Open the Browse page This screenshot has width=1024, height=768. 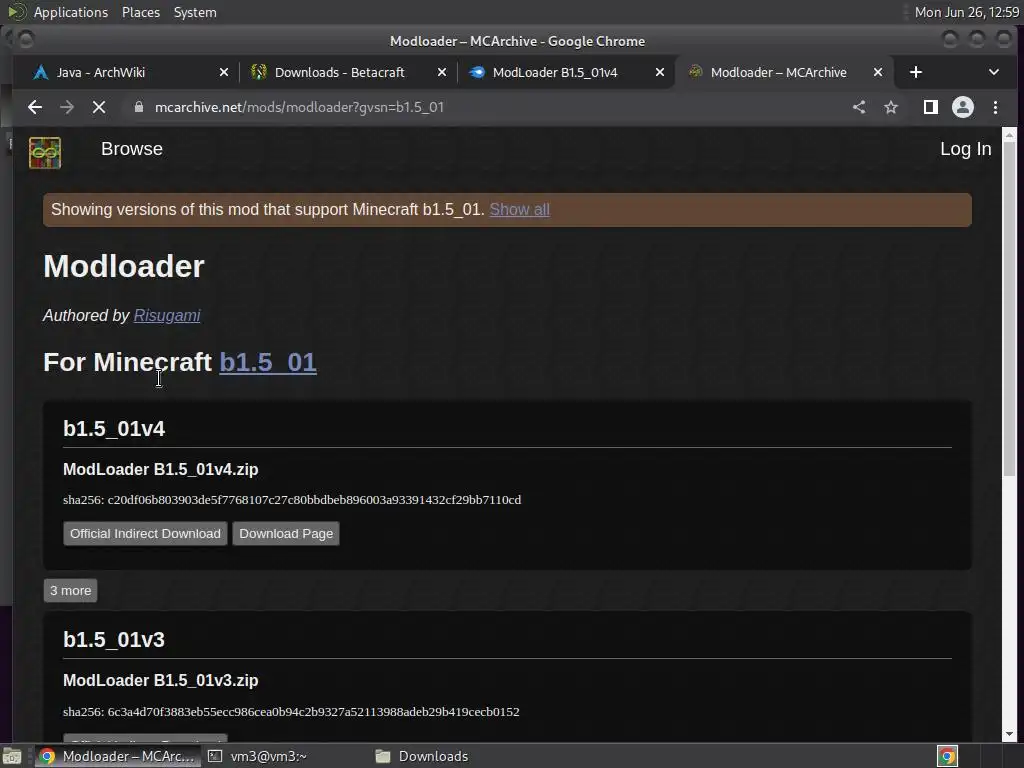pos(132,149)
